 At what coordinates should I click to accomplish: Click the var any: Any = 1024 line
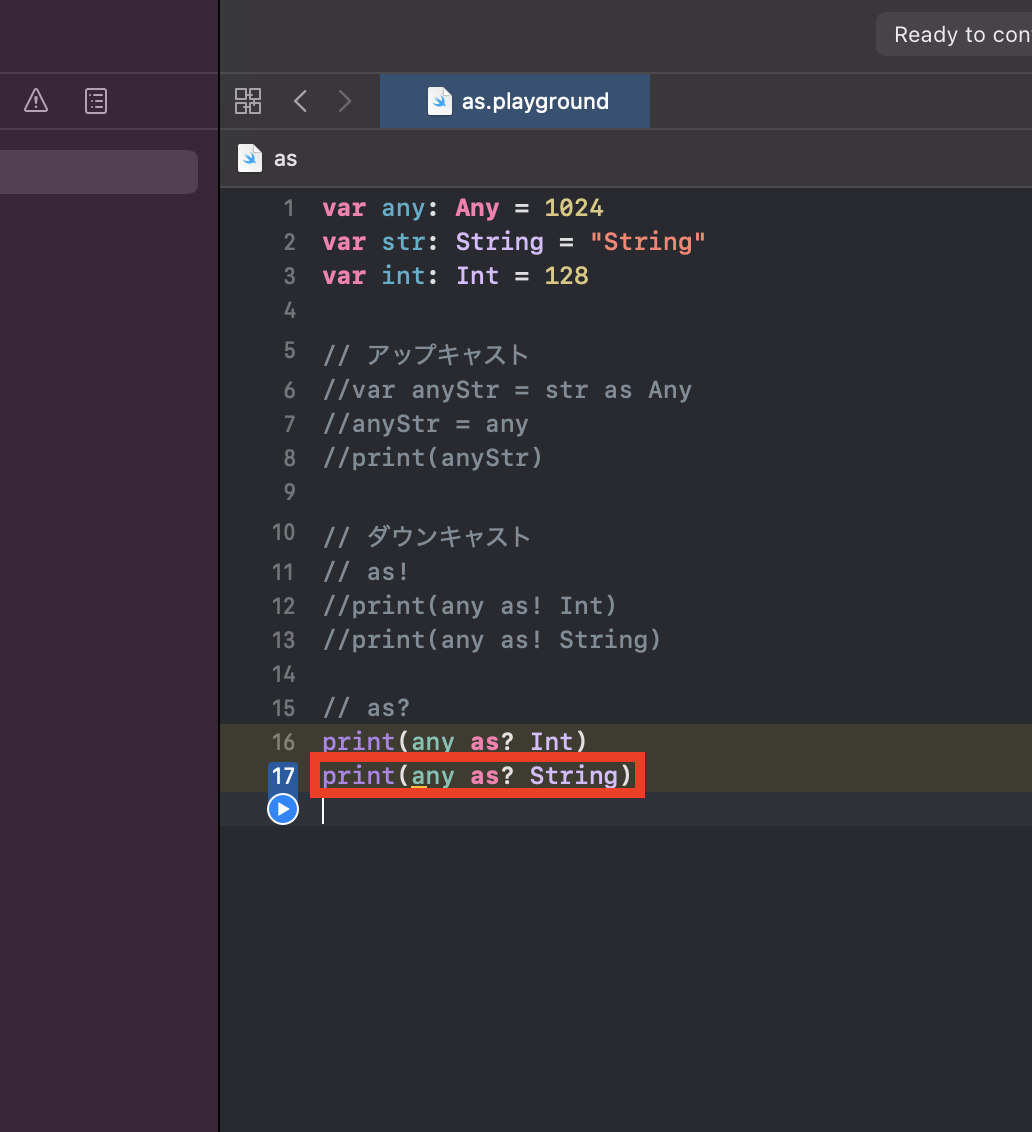point(462,208)
